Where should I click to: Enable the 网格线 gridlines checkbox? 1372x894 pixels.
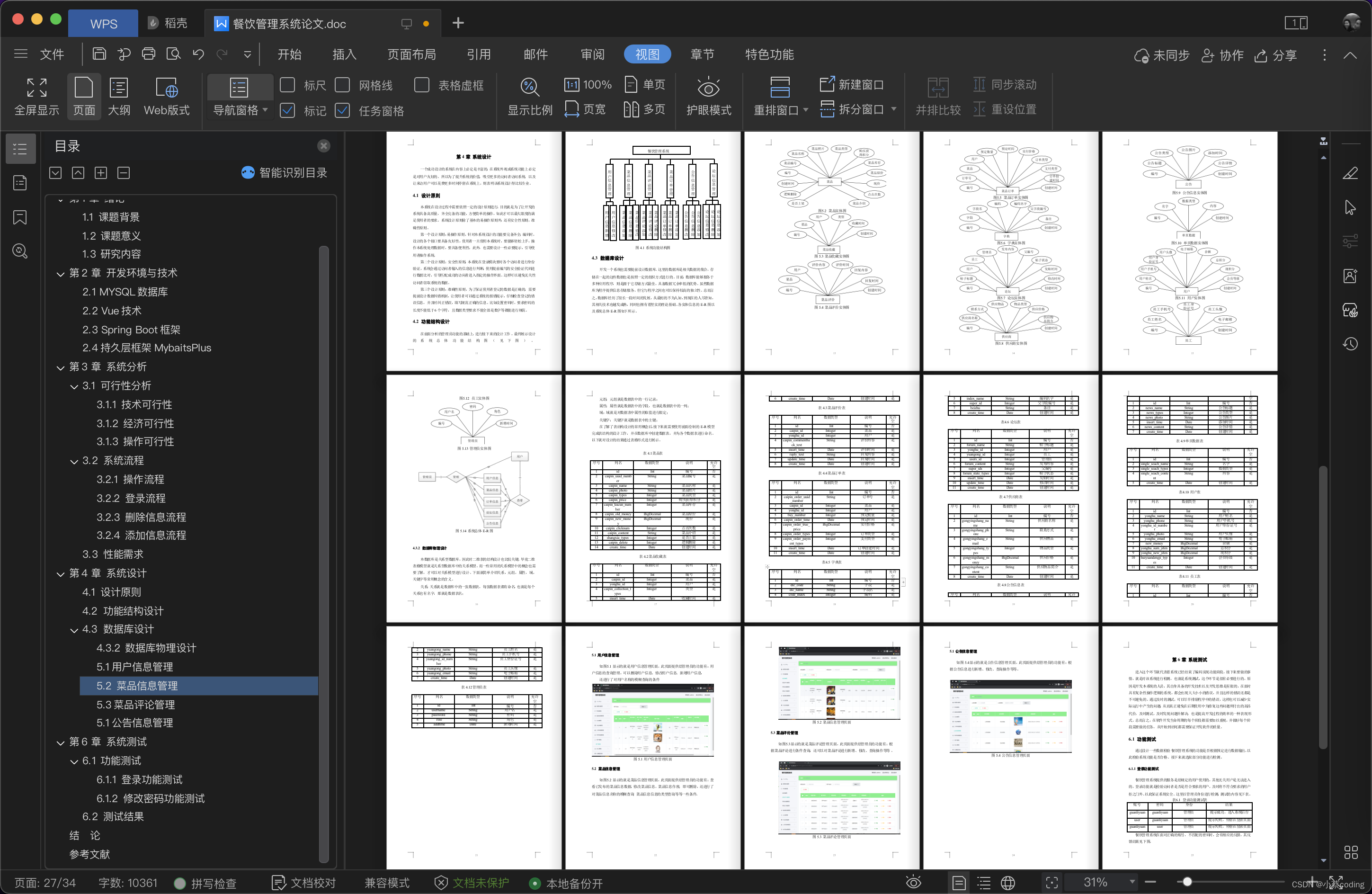[x=342, y=85]
